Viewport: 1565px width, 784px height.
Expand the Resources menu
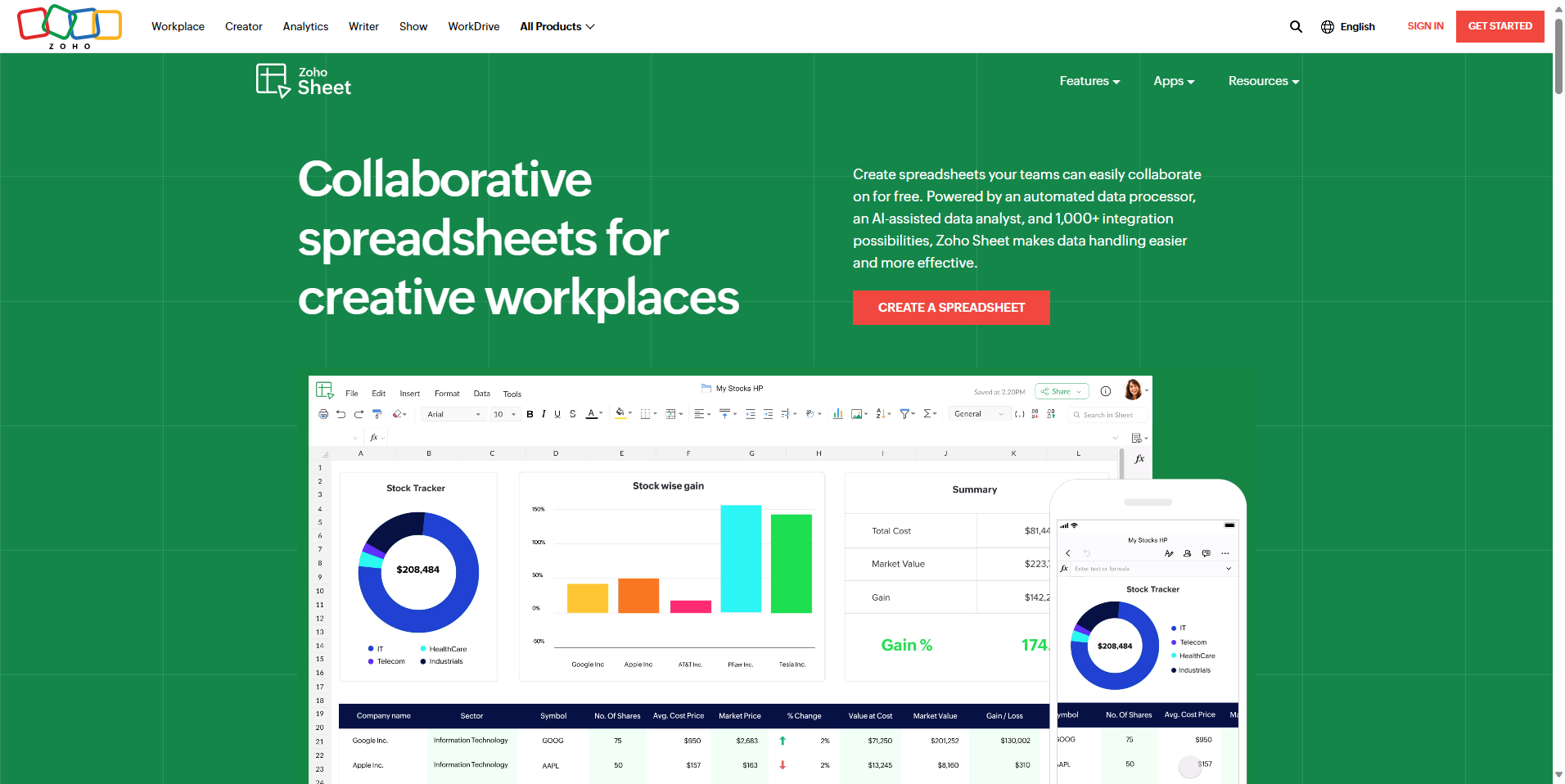tap(1264, 81)
